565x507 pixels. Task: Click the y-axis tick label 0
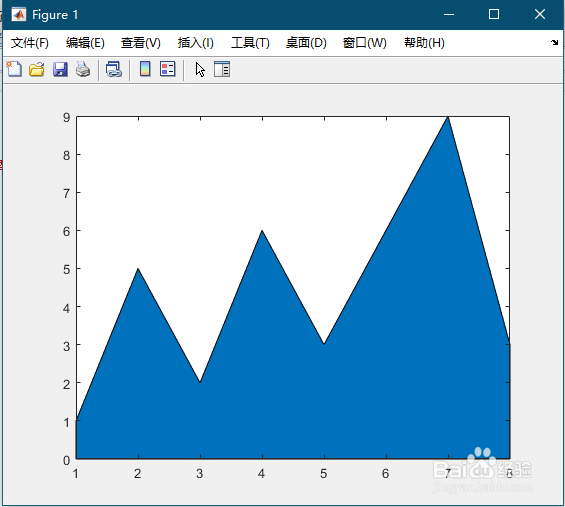tap(66, 460)
